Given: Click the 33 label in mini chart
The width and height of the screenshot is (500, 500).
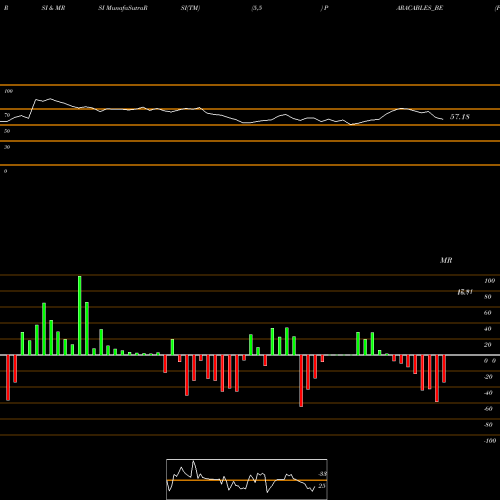Looking at the screenshot, I should point(322,474).
